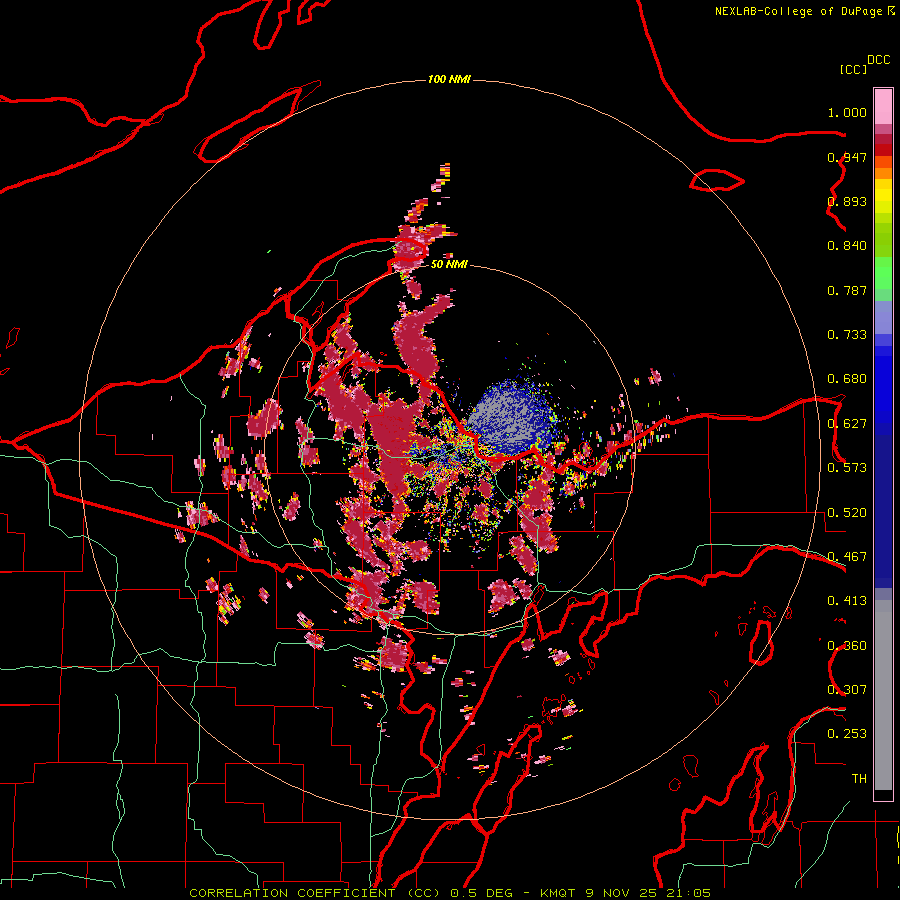Click the TH label on color scale
900x900 pixels.
(859, 779)
